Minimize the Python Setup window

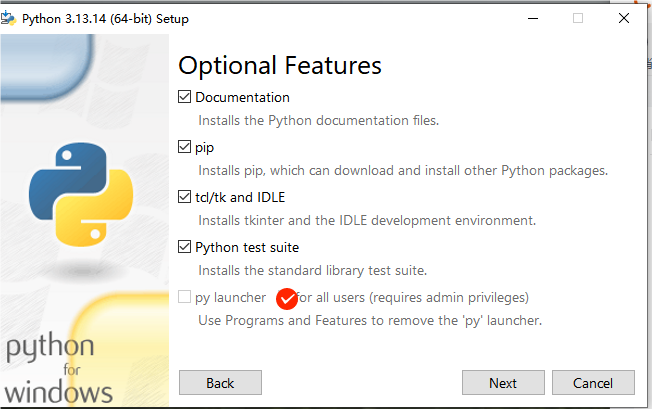click(533, 18)
